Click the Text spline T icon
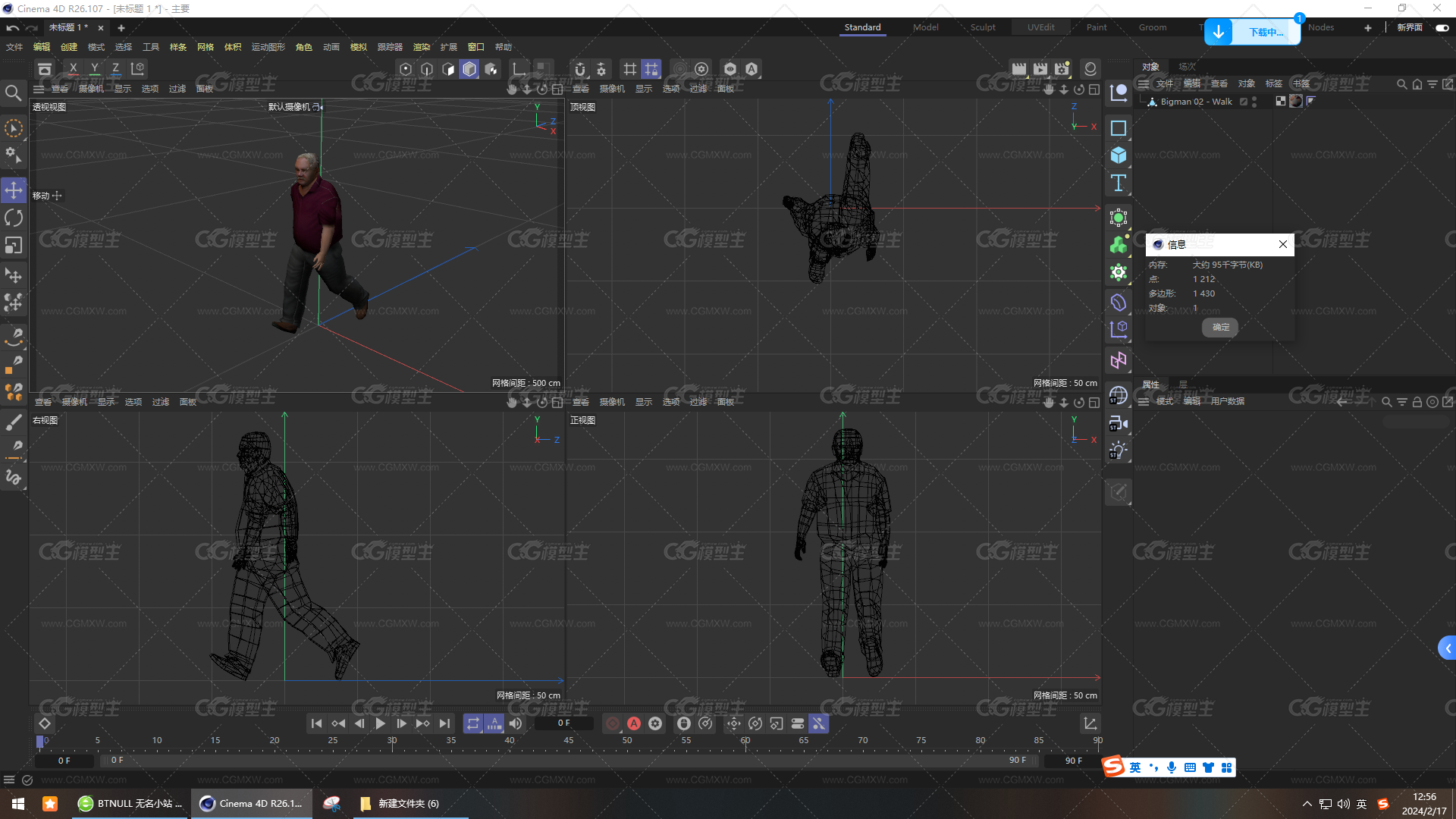Viewport: 1456px width, 819px height. (x=1119, y=183)
